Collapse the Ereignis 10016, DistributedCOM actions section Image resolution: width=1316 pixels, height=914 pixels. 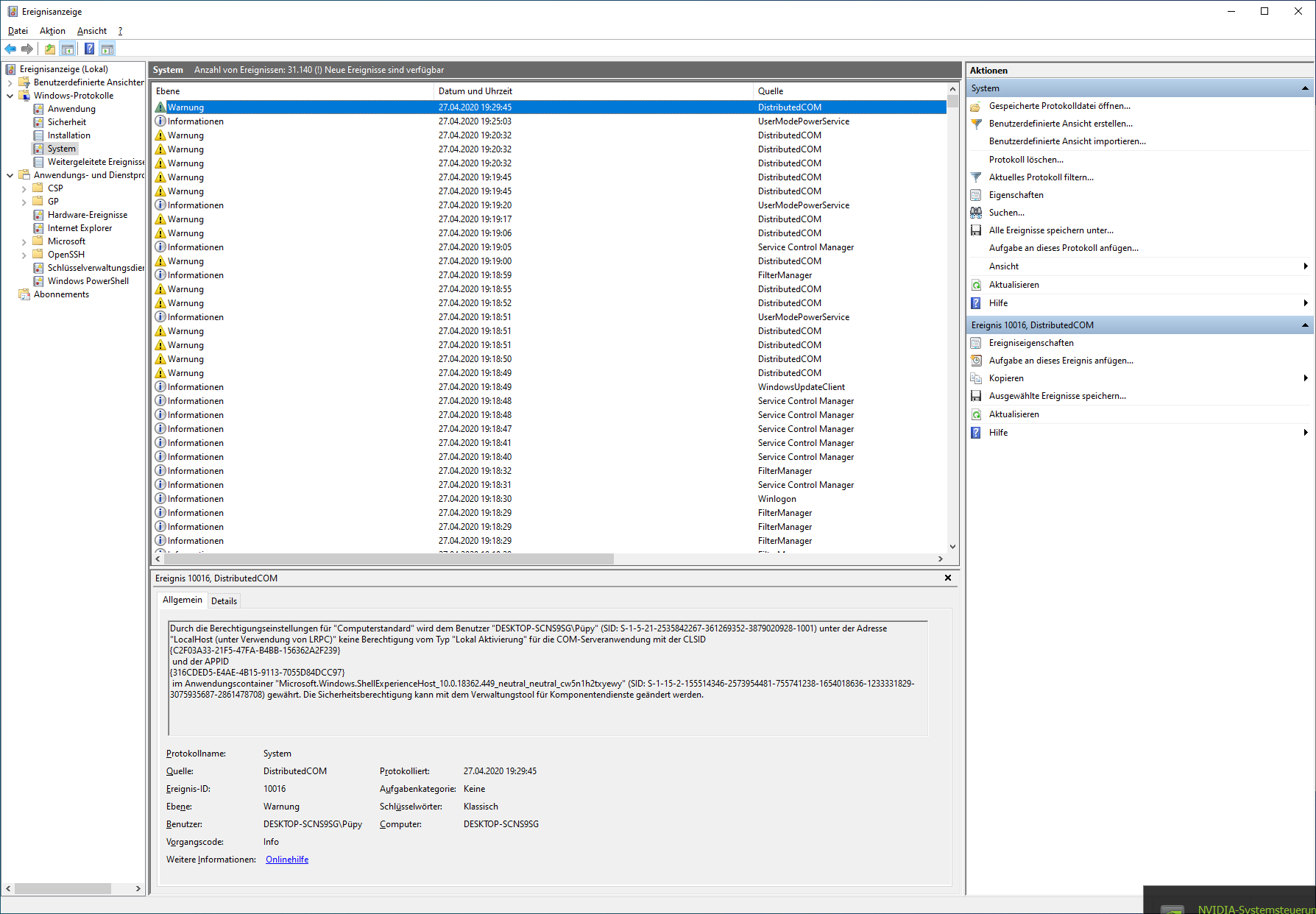point(1305,325)
